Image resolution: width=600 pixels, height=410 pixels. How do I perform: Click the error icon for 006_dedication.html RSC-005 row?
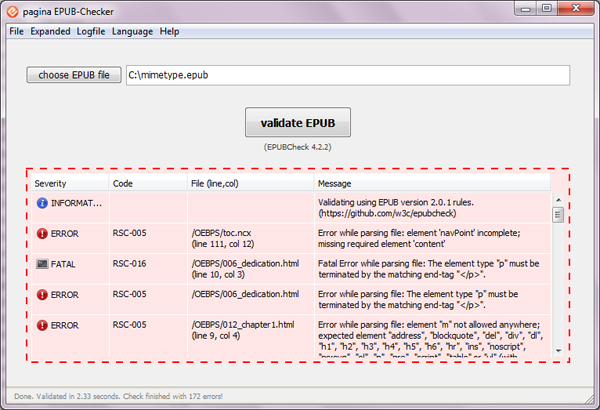(x=42, y=295)
